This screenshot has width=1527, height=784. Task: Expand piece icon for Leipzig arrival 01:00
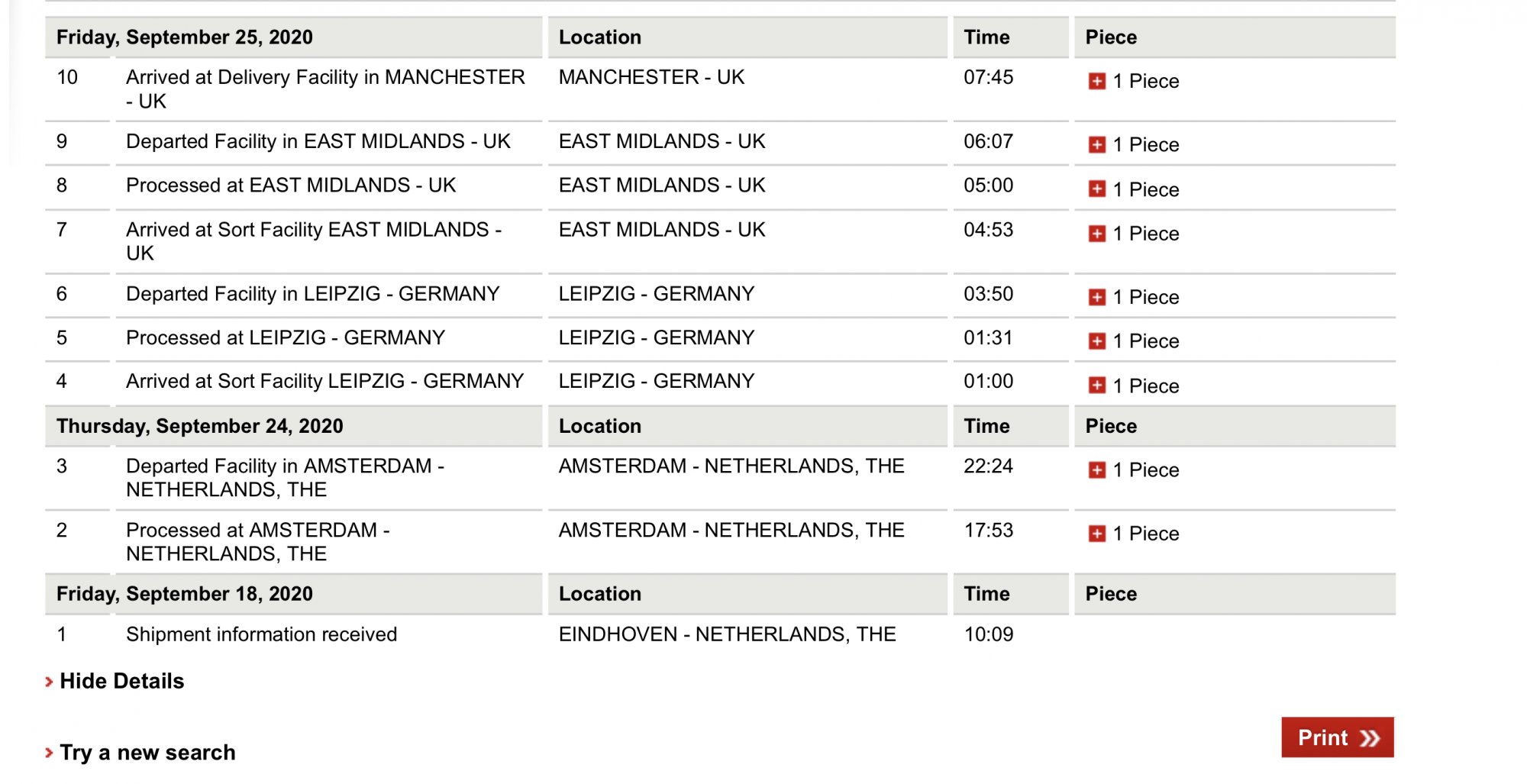pyautogui.click(x=1096, y=386)
